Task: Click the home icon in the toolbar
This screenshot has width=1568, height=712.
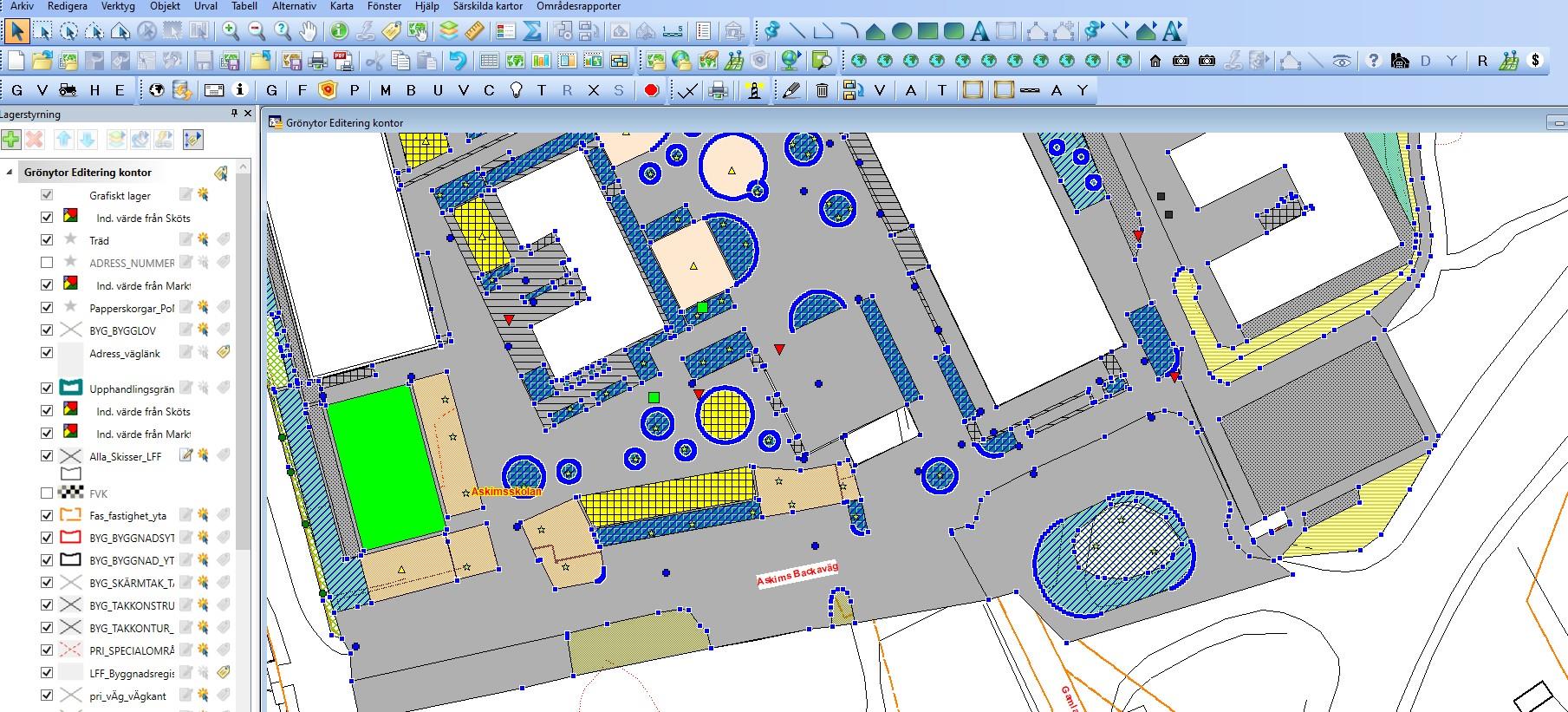Action: (1155, 61)
